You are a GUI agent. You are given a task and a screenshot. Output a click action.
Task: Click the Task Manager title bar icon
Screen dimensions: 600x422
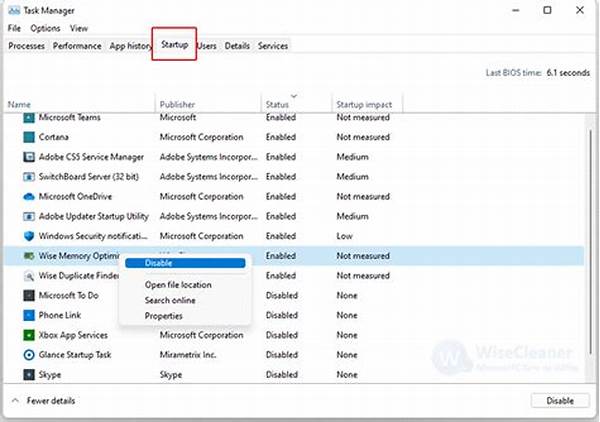[x=14, y=10]
